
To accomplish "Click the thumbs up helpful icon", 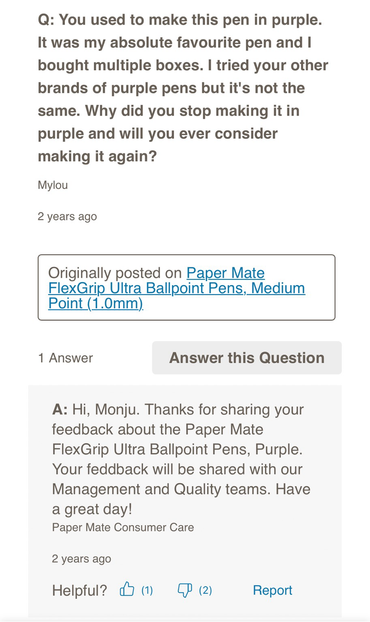I will click(127, 590).
